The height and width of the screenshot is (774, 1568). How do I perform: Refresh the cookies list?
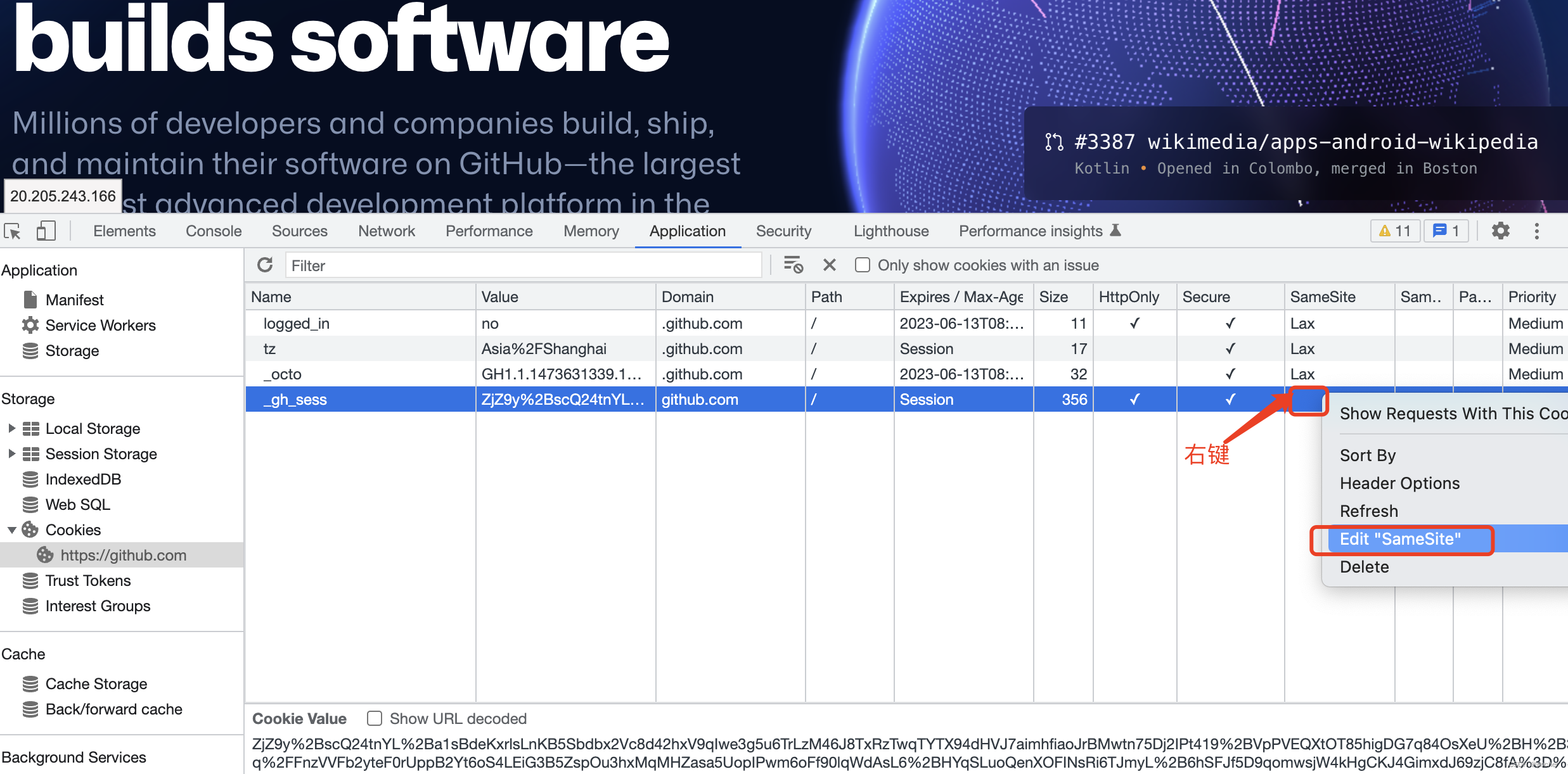click(x=265, y=265)
